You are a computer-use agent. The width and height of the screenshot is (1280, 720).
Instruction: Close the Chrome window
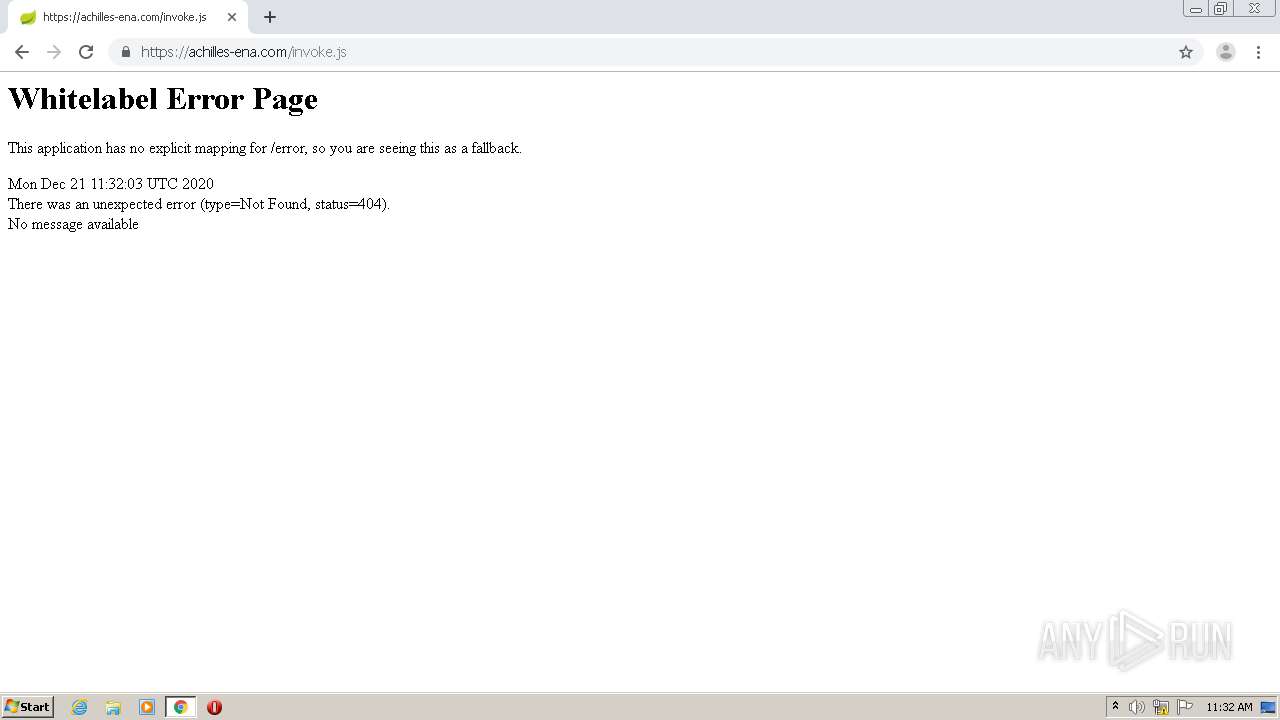pyautogui.click(x=1254, y=9)
